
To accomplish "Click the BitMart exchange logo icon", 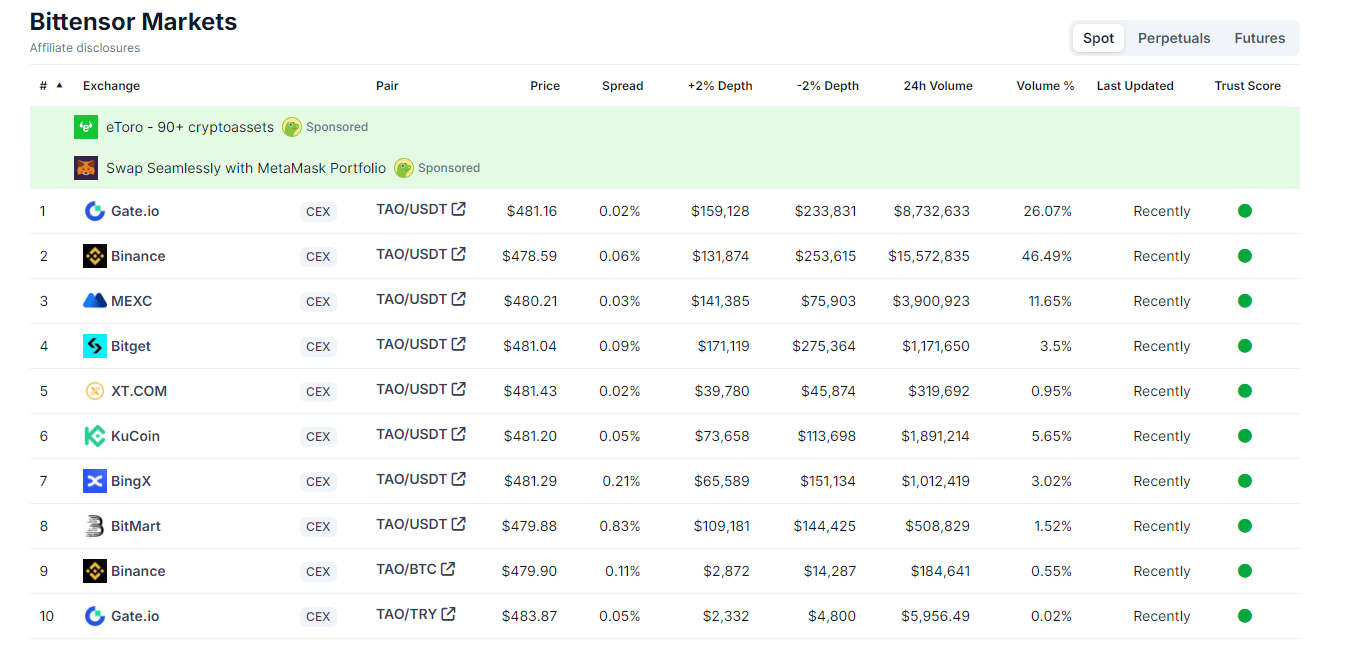I will (95, 526).
